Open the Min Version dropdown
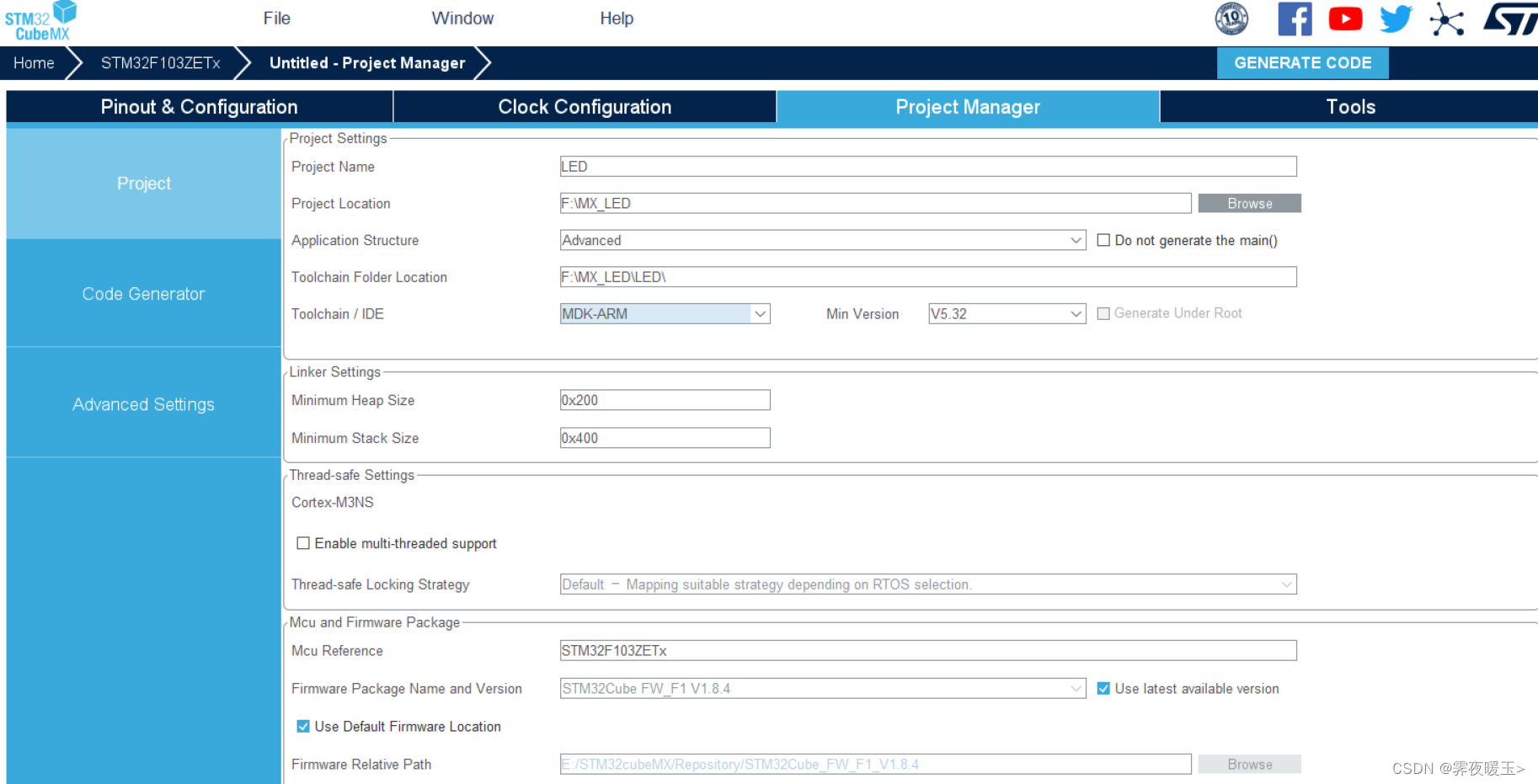 1007,314
